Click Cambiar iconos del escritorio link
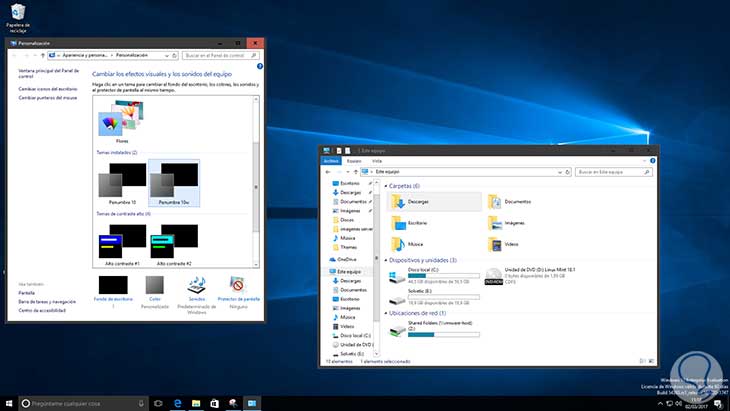The image size is (730, 411). 47,89
